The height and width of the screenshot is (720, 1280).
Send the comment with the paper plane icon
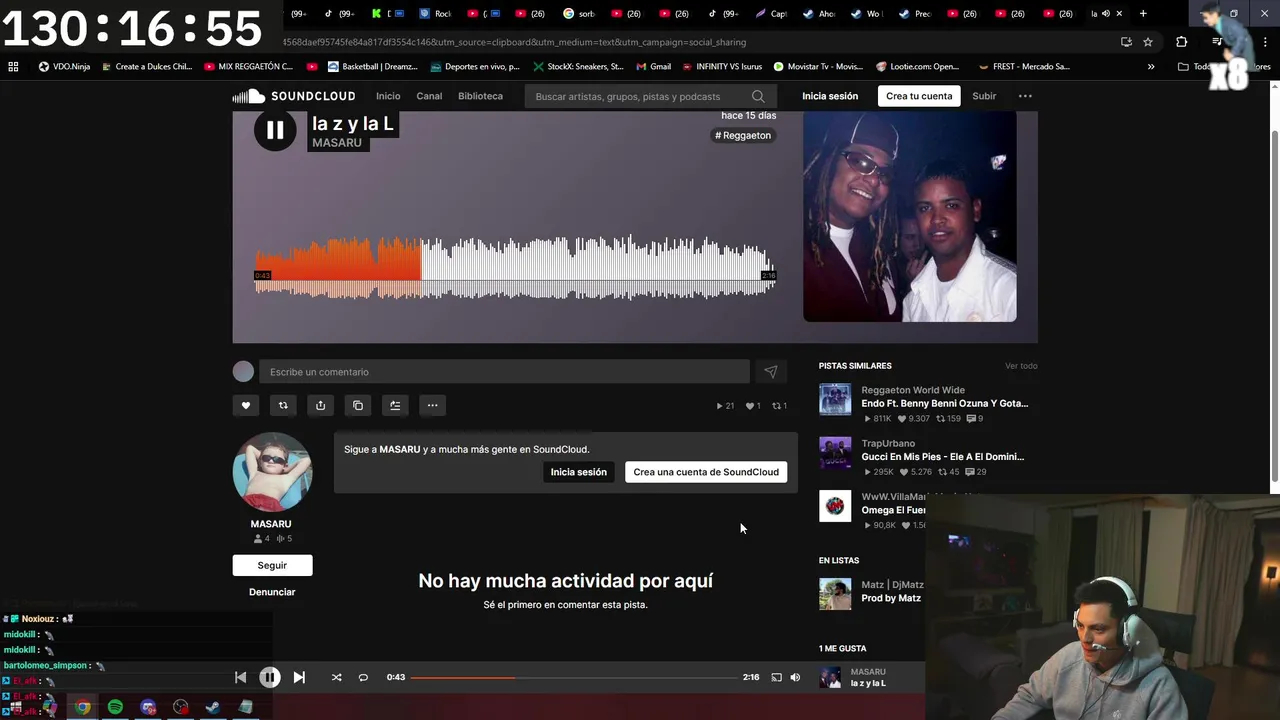coord(771,372)
